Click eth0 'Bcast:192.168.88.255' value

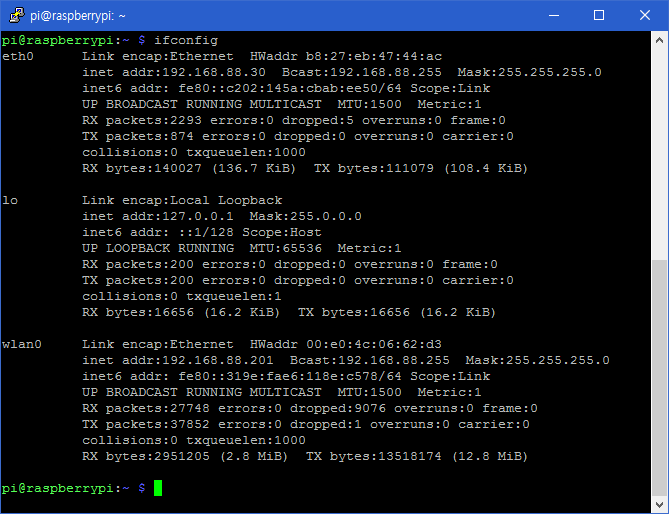click(x=362, y=73)
